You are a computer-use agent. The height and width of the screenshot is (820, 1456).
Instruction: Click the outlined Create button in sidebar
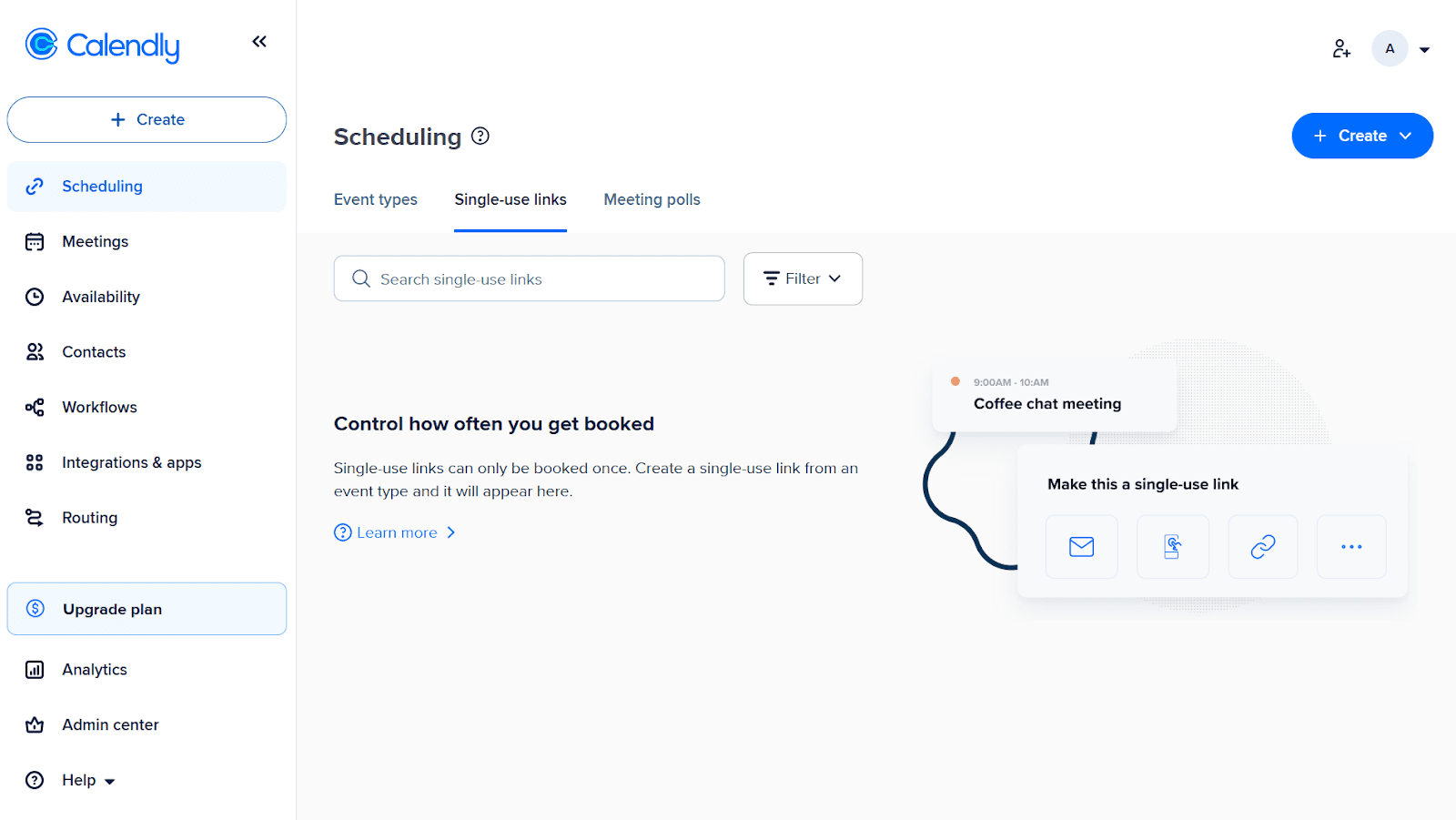pyautogui.click(x=147, y=119)
